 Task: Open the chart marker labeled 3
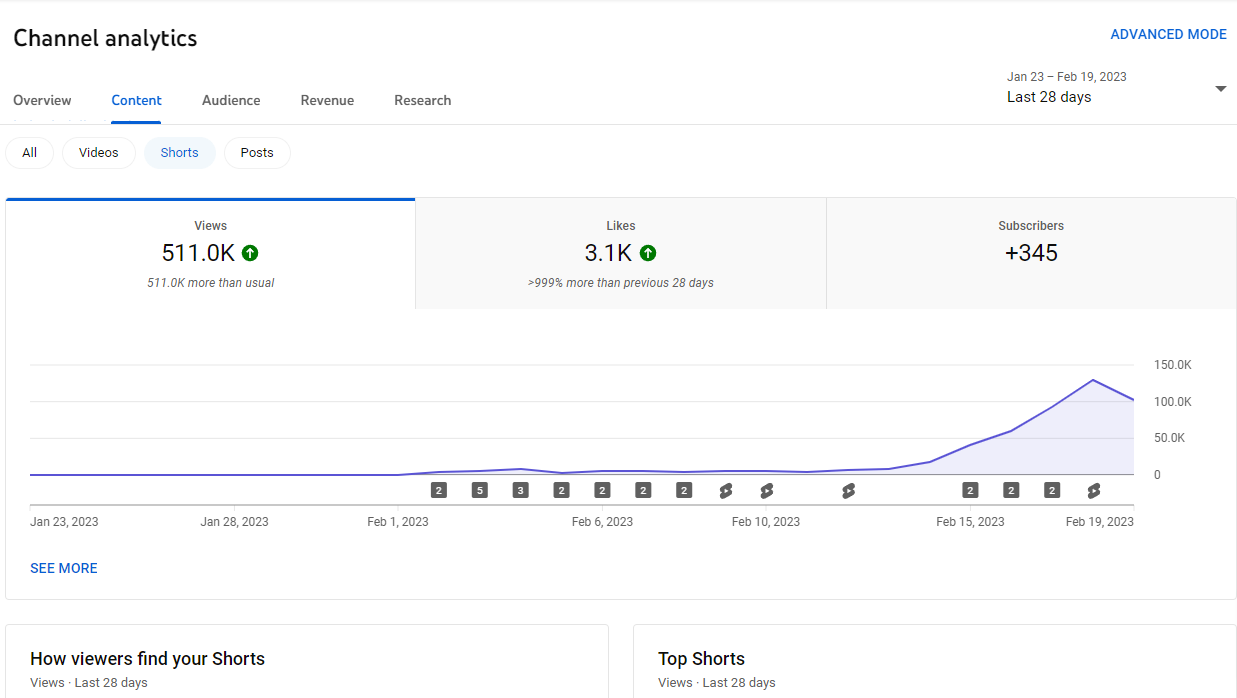[520, 490]
